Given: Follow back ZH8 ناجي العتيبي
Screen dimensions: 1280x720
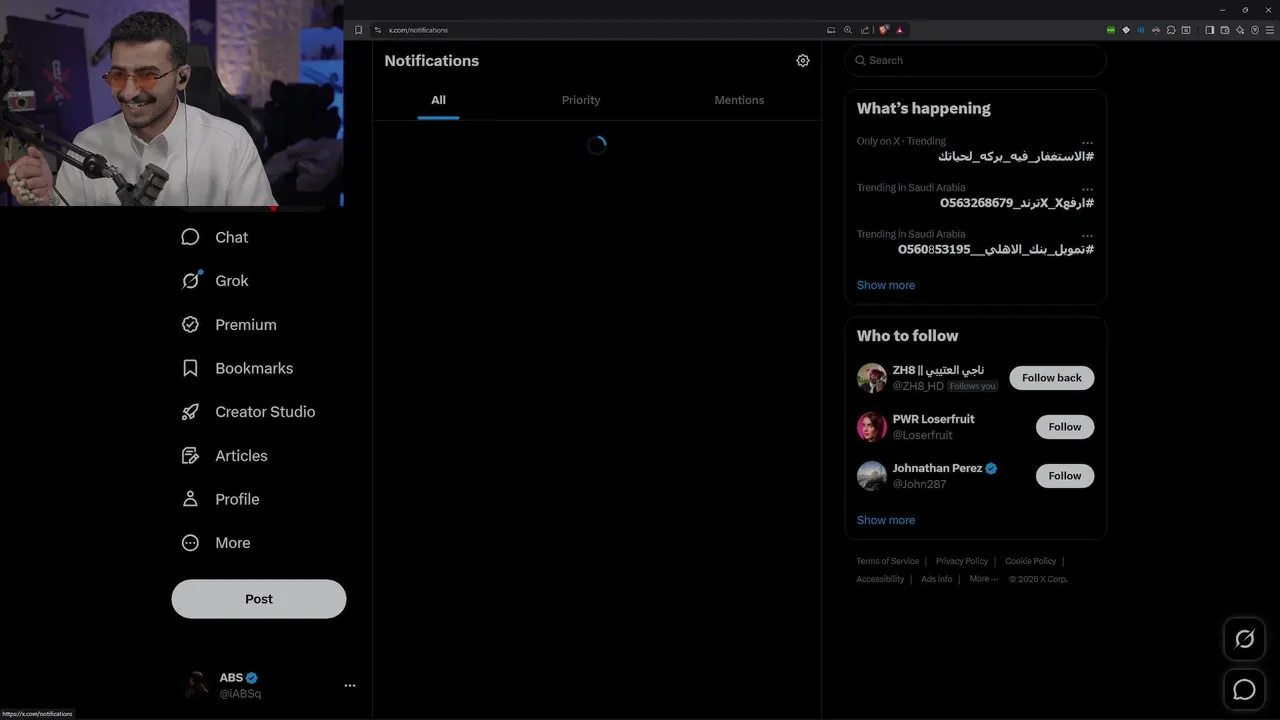Looking at the screenshot, I should (1052, 378).
